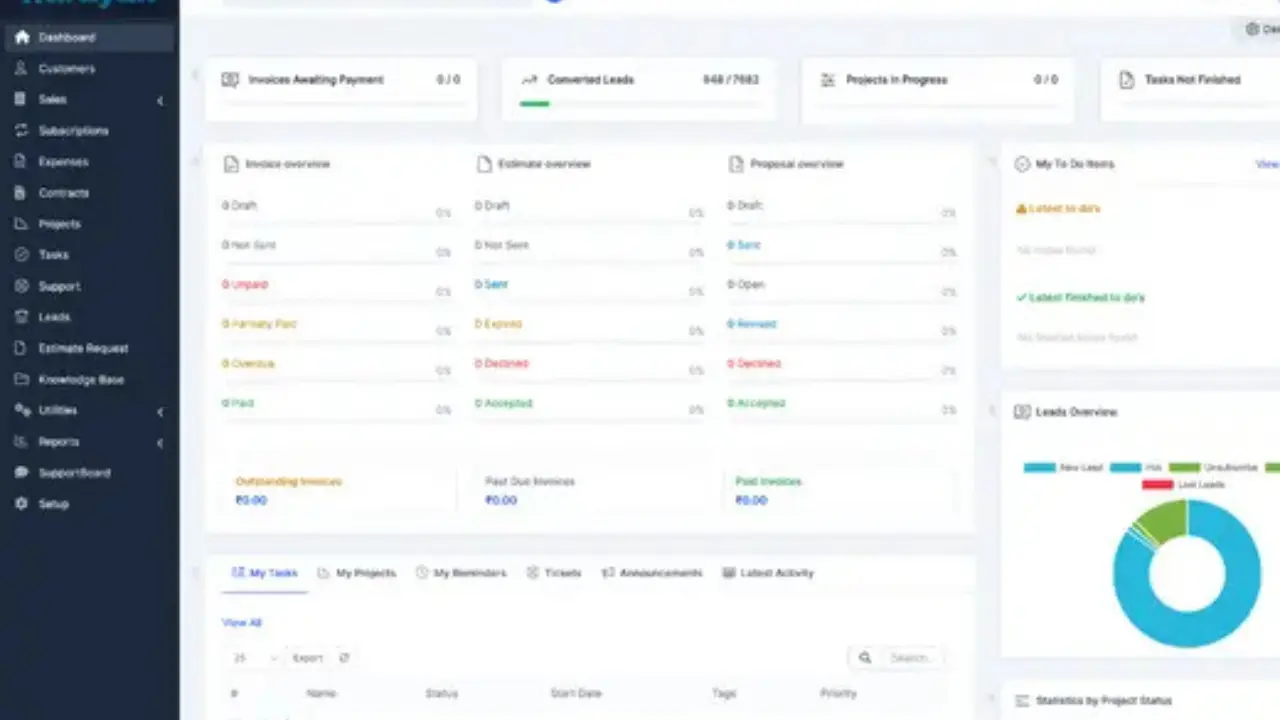Image resolution: width=1280 pixels, height=720 pixels.
Task: Click the Declined estimates link
Action: point(501,364)
